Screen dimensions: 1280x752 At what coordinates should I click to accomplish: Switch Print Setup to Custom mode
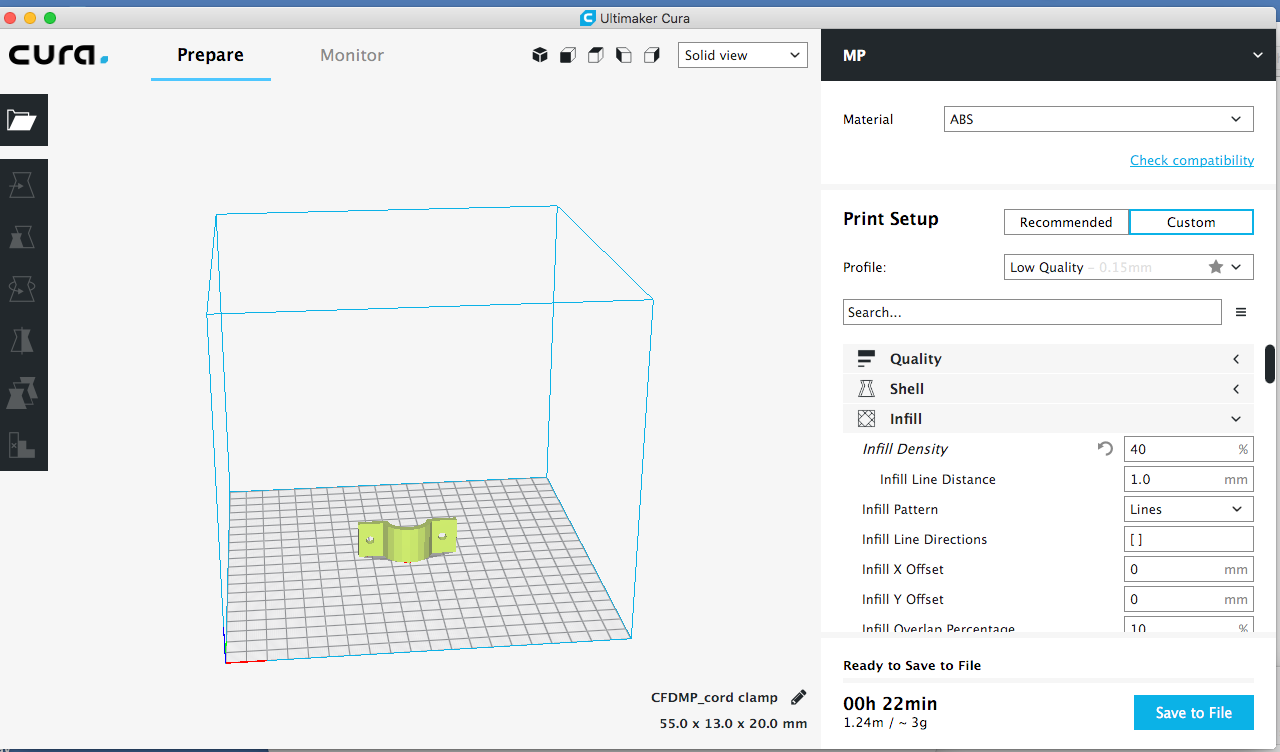pos(1191,222)
